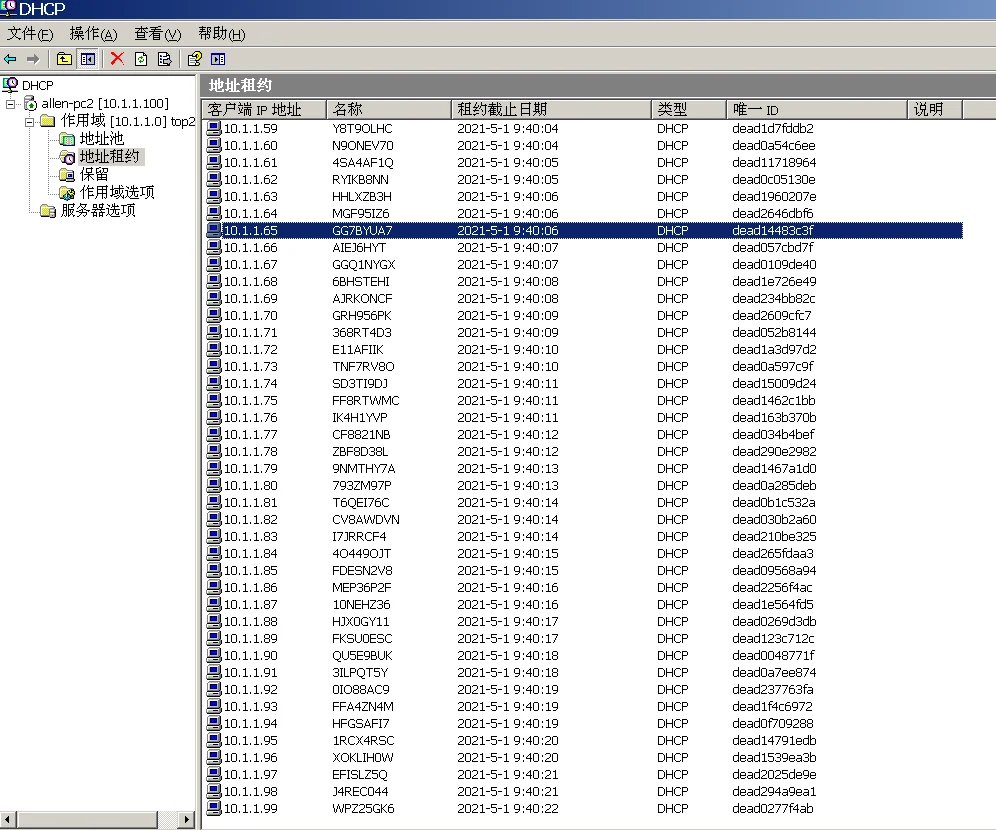996x830 pixels.
Task: Click unique ID dead0277f4ab
Action: pos(772,808)
